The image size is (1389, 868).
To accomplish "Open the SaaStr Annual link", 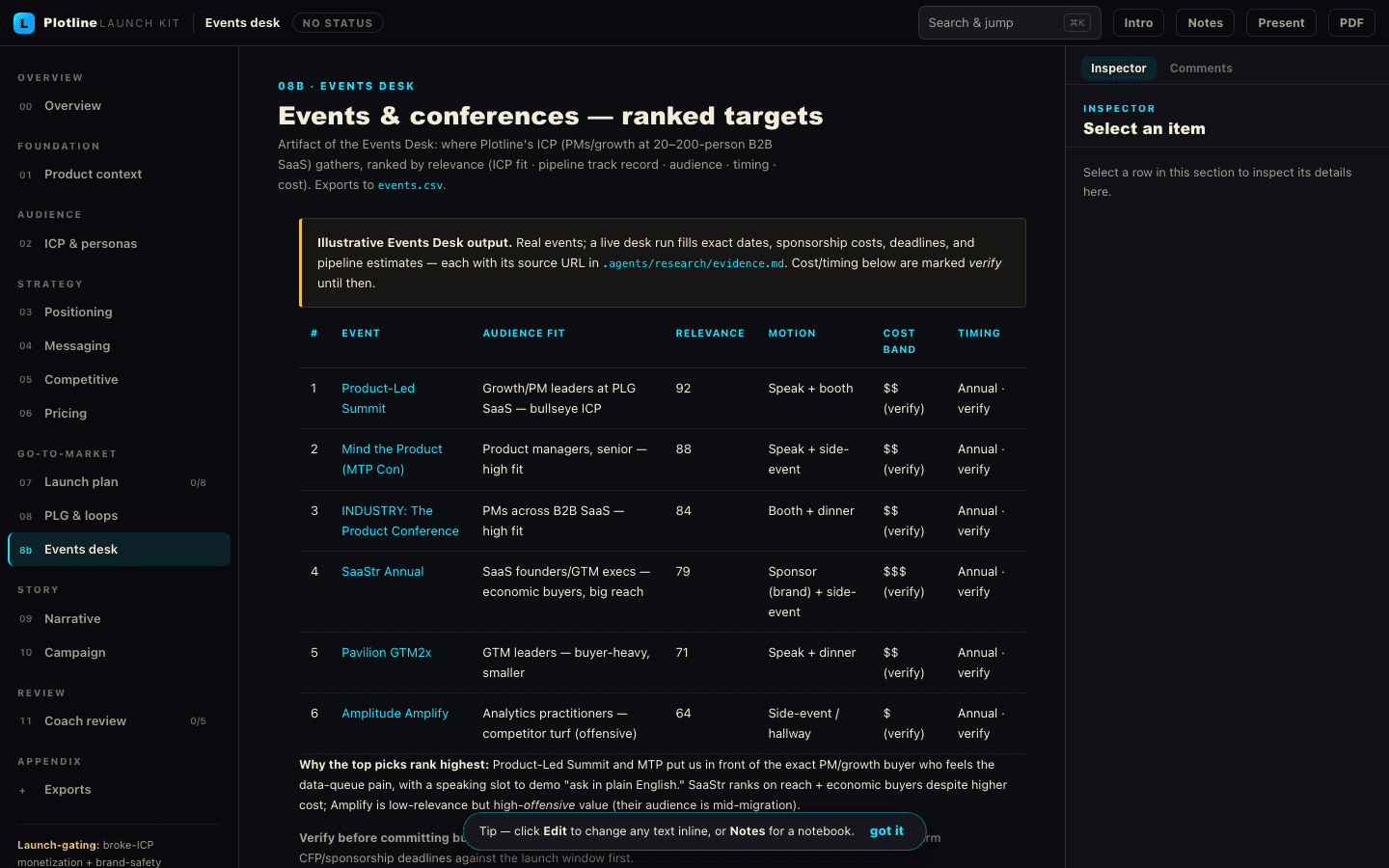I will (383, 572).
